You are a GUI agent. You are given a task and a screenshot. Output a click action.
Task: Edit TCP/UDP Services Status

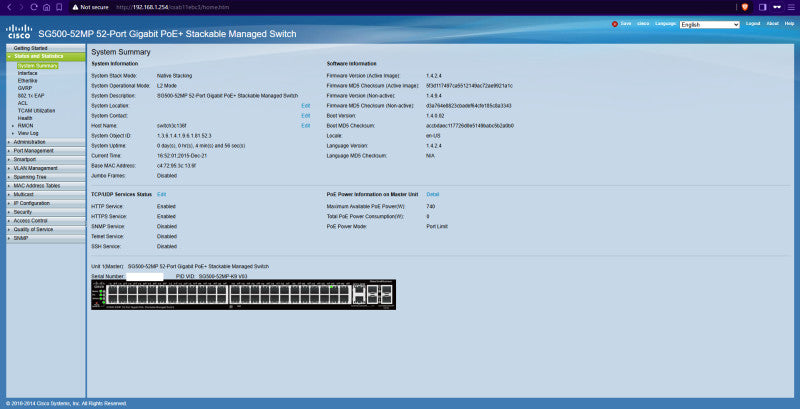(162, 194)
